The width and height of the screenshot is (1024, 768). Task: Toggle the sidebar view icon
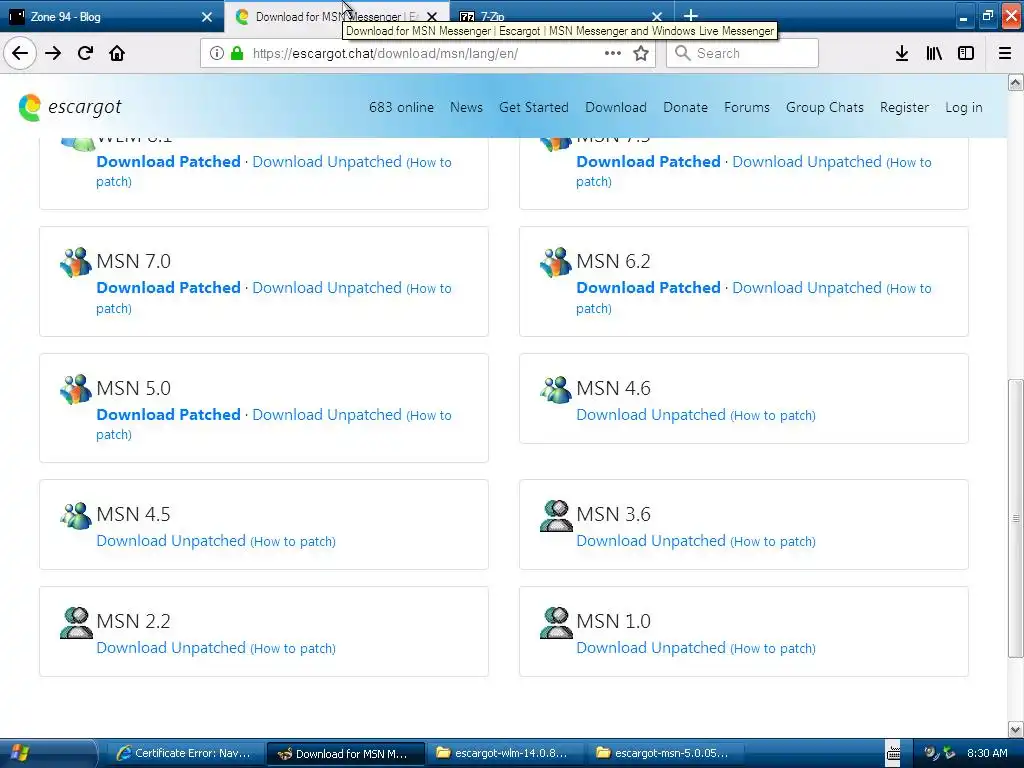click(x=966, y=53)
